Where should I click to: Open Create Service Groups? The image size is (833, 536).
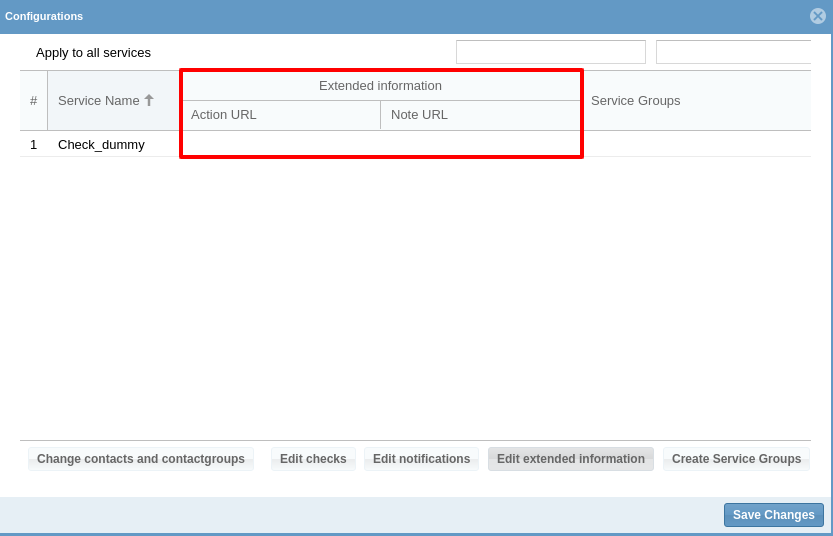[736, 459]
